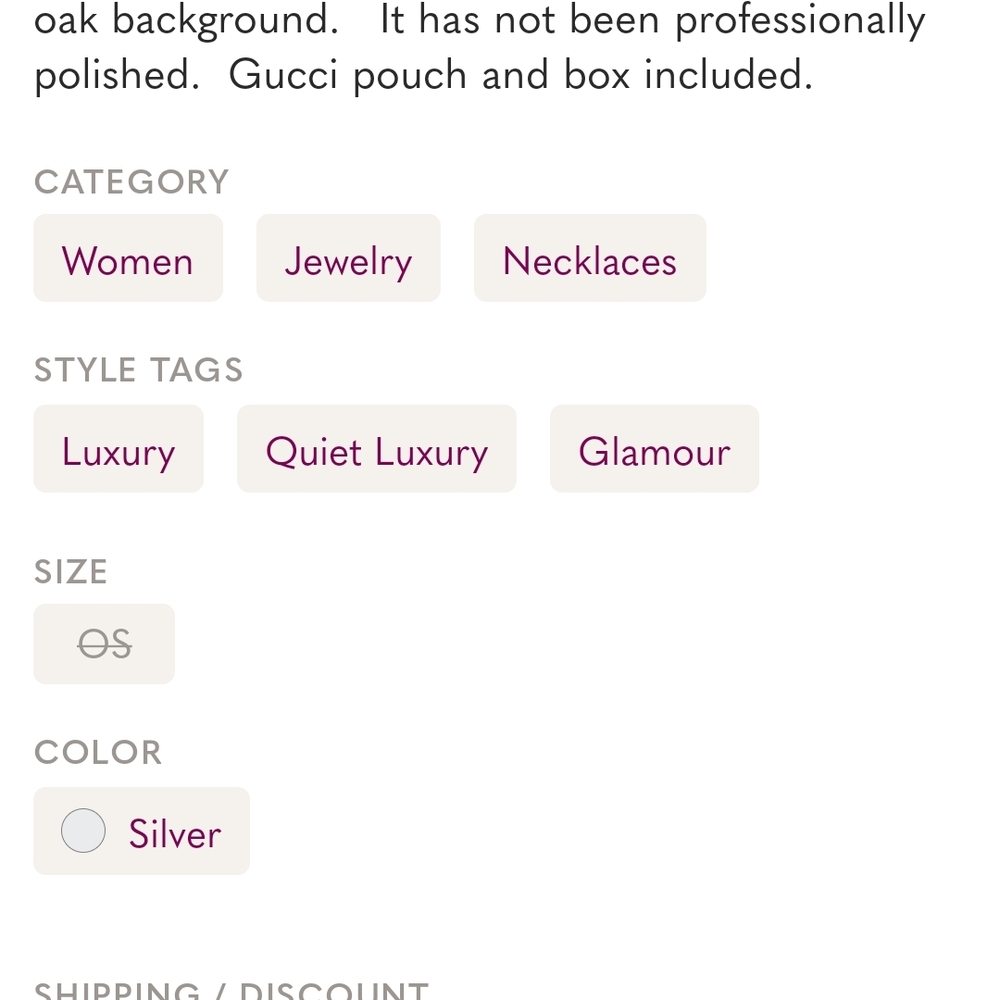
Task: Click the Glamour style tag
Action: click(654, 448)
